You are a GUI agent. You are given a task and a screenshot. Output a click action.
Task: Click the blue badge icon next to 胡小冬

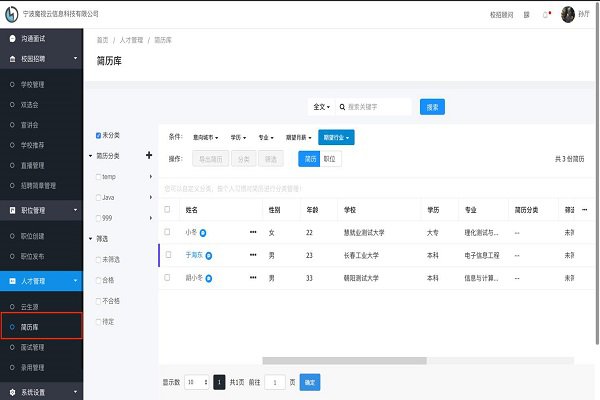click(x=209, y=278)
